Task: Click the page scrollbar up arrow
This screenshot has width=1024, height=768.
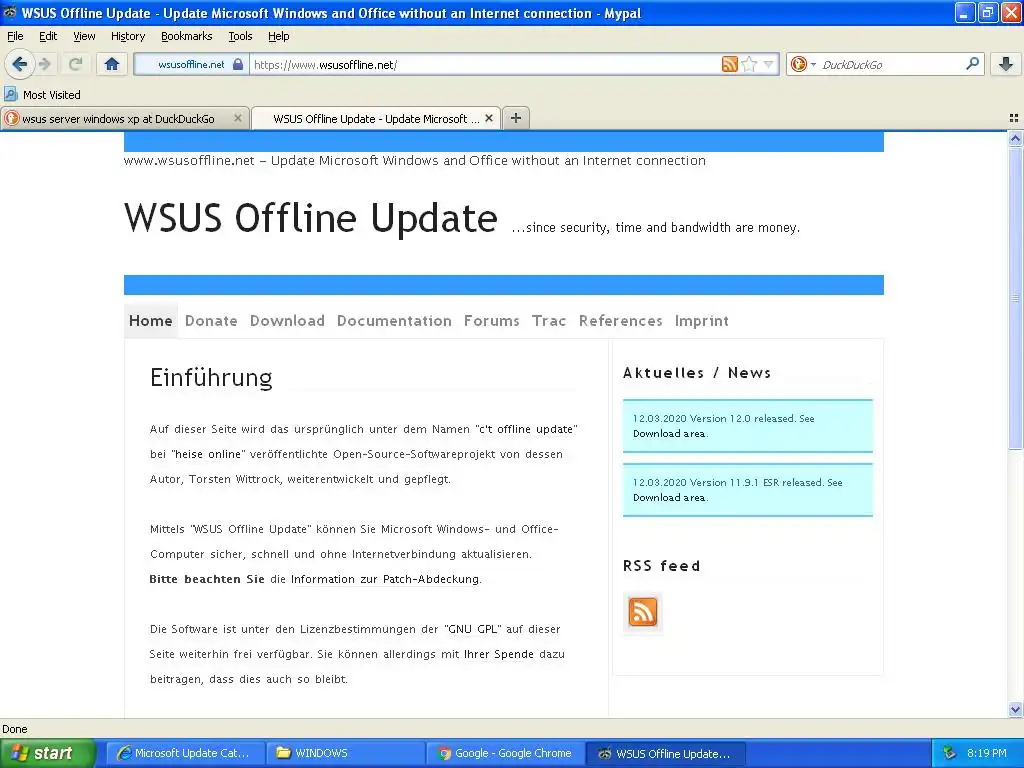Action: tap(1015, 138)
